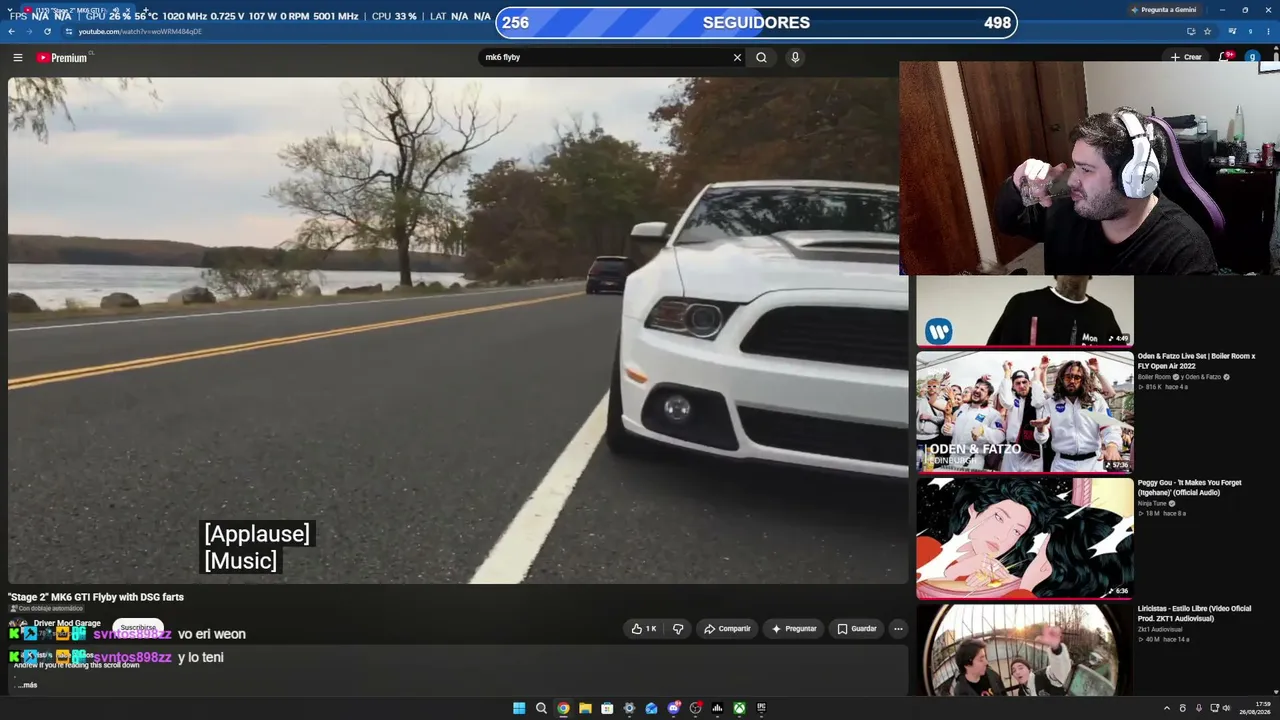
Task: Save the video with Guardar
Action: pyautogui.click(x=857, y=629)
